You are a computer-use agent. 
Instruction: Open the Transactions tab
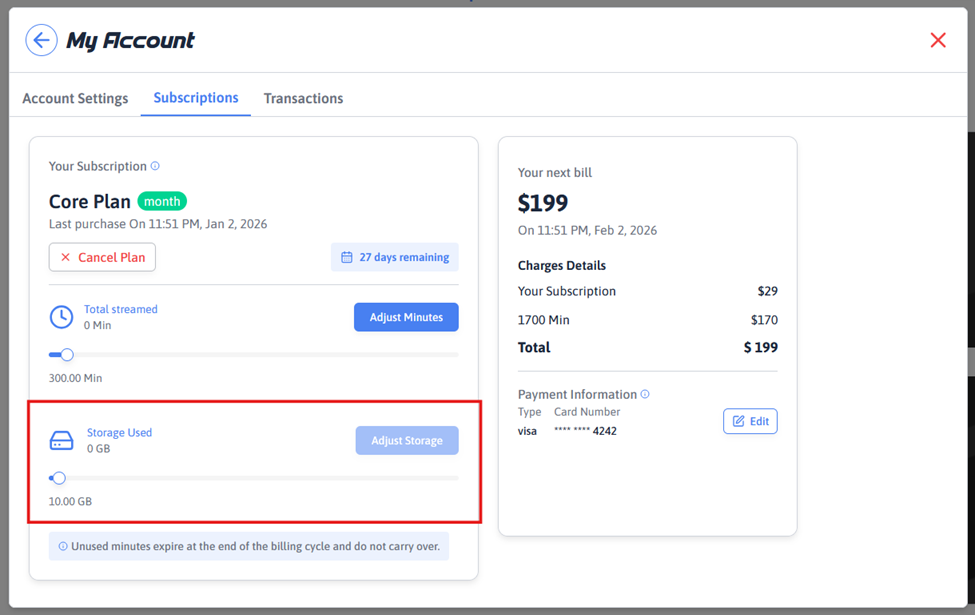[303, 98]
